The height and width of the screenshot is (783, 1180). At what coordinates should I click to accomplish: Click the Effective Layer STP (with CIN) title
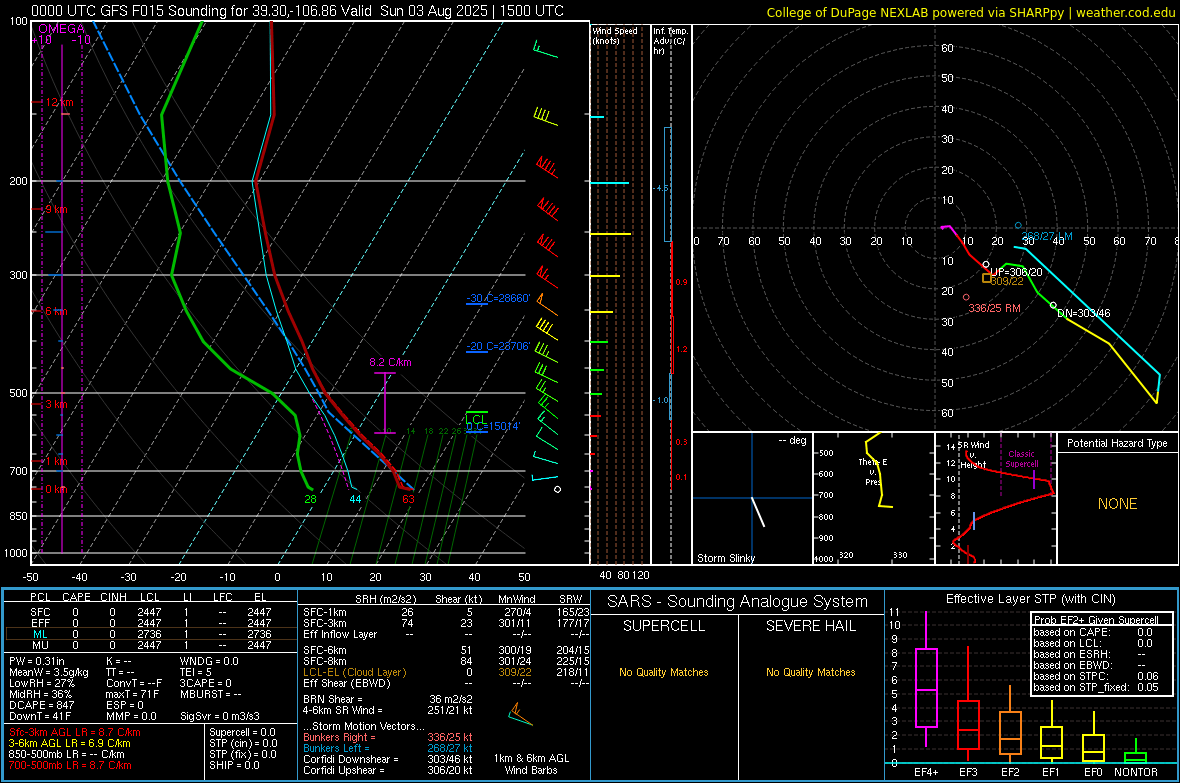pyautogui.click(x=1030, y=599)
